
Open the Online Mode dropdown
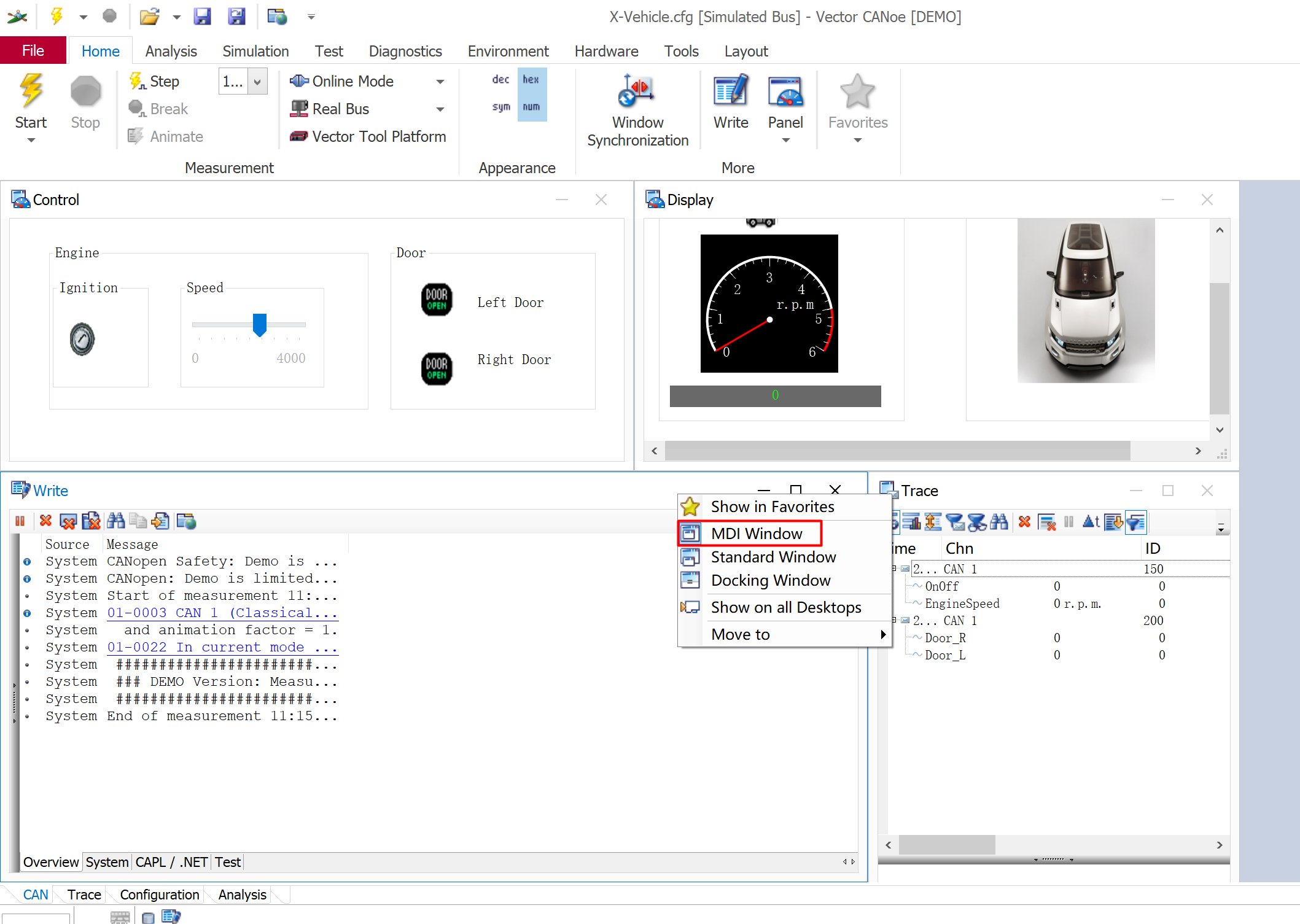pos(440,81)
